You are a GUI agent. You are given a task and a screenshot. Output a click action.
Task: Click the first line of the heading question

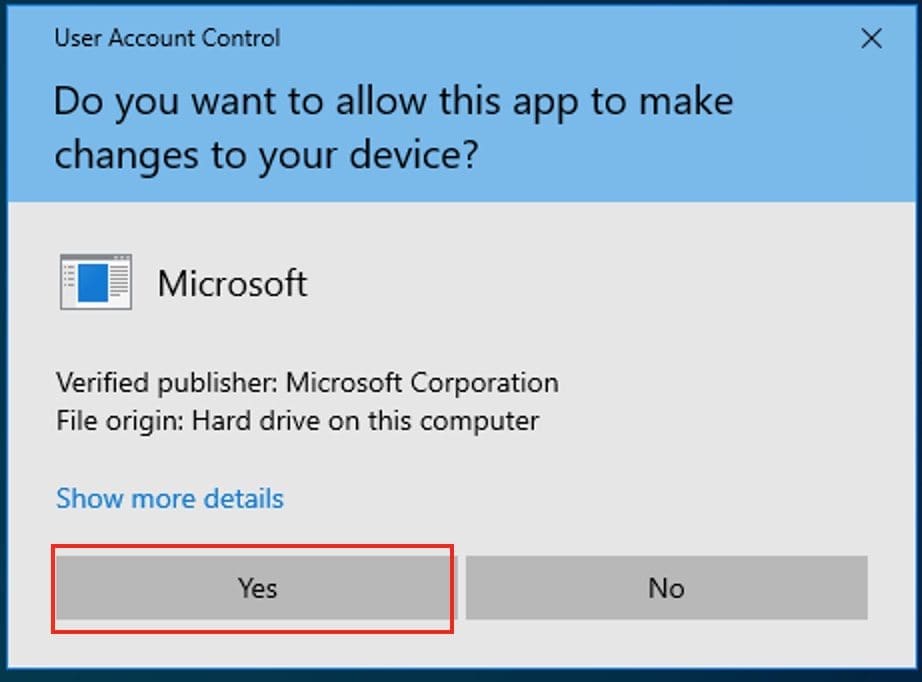coord(393,102)
